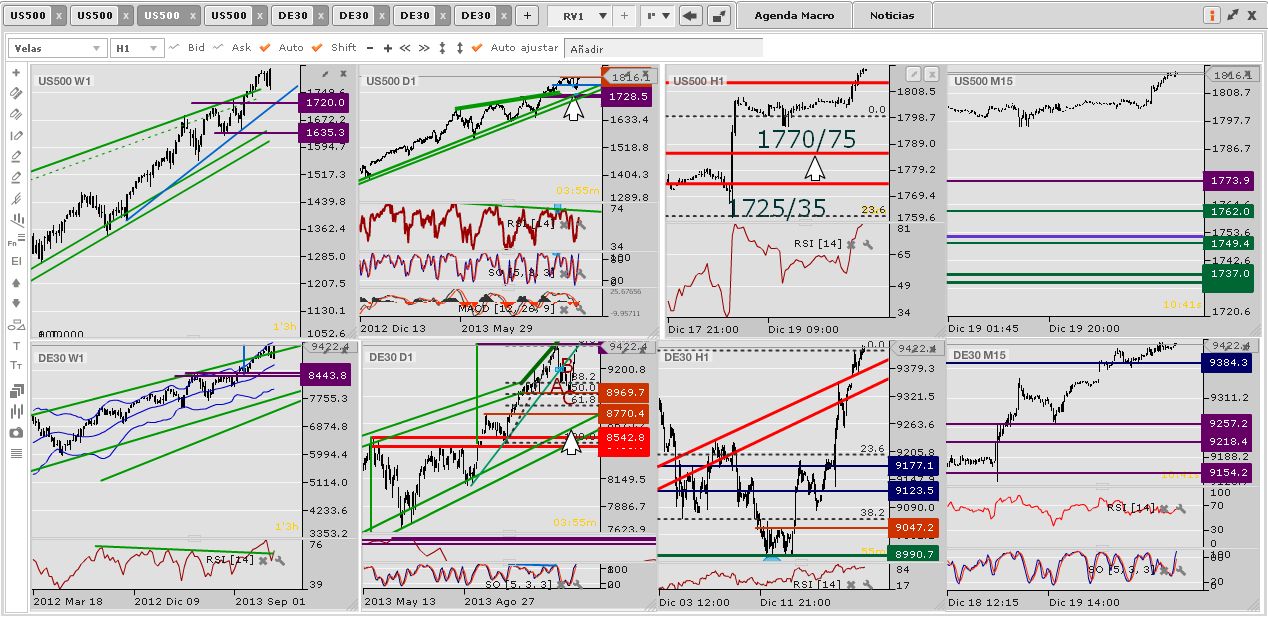Toggle the Ask line checkbox
The image size is (1268, 617).
point(218,47)
